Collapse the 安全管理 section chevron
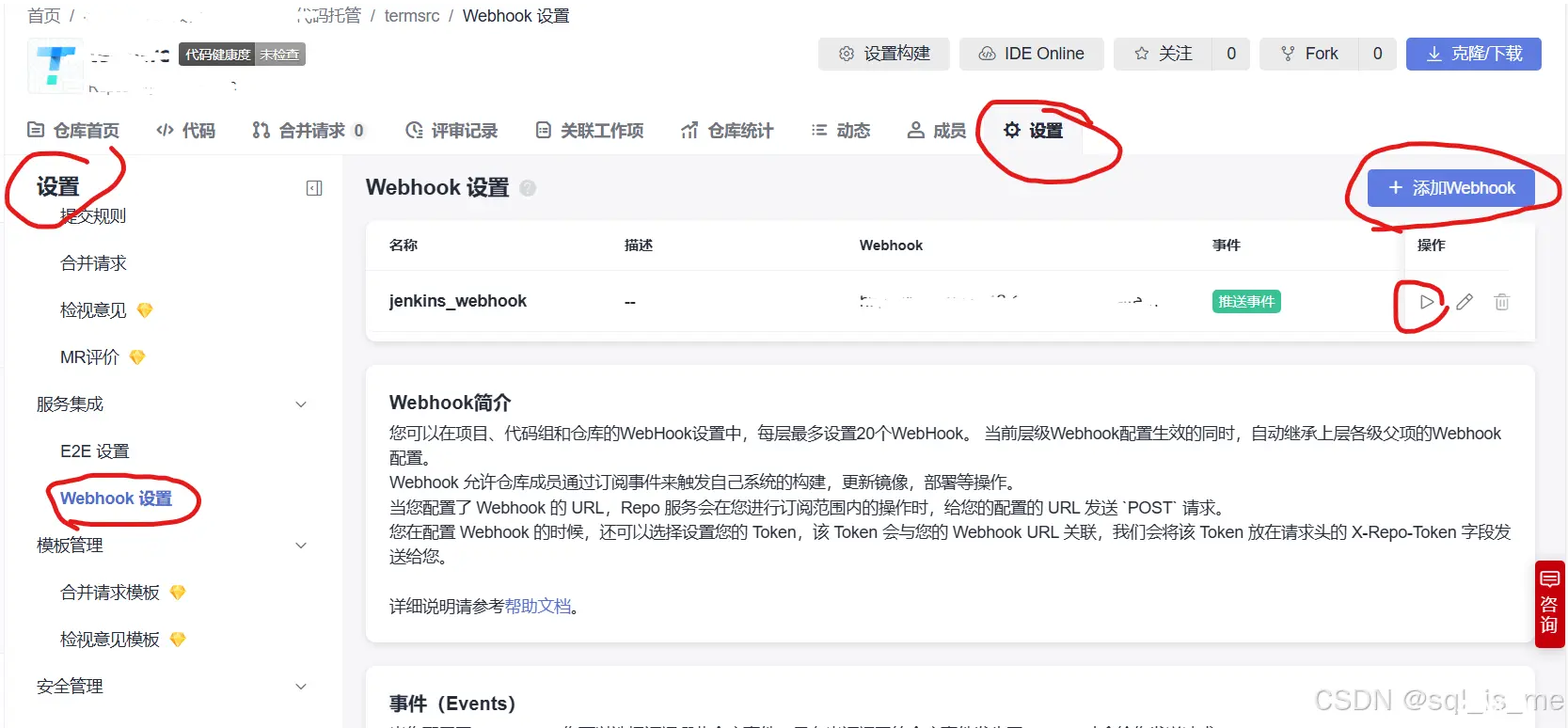The width and height of the screenshot is (1568, 728). 301,687
